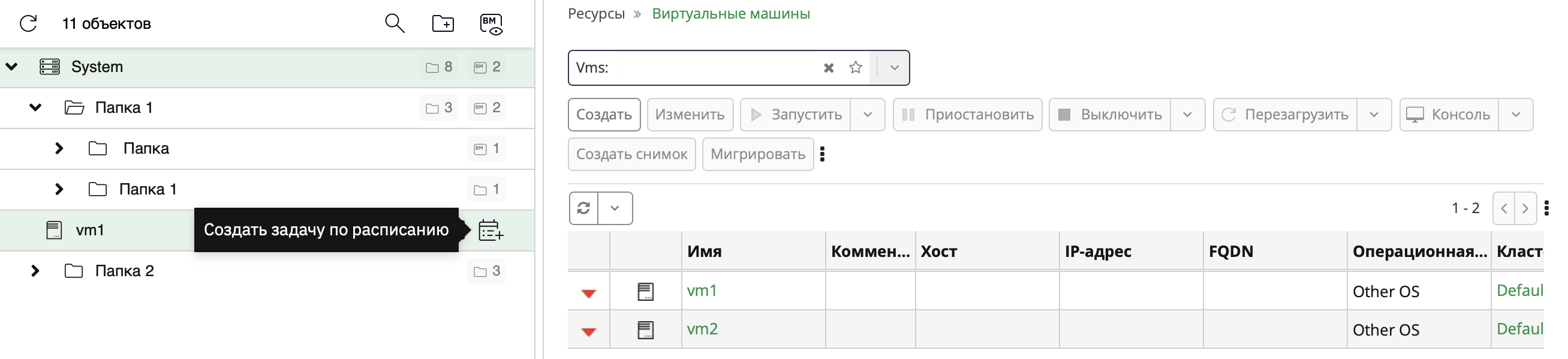Viewport: 1568px width, 359px height.
Task: Open the table refresh dropdown
Action: tap(615, 208)
